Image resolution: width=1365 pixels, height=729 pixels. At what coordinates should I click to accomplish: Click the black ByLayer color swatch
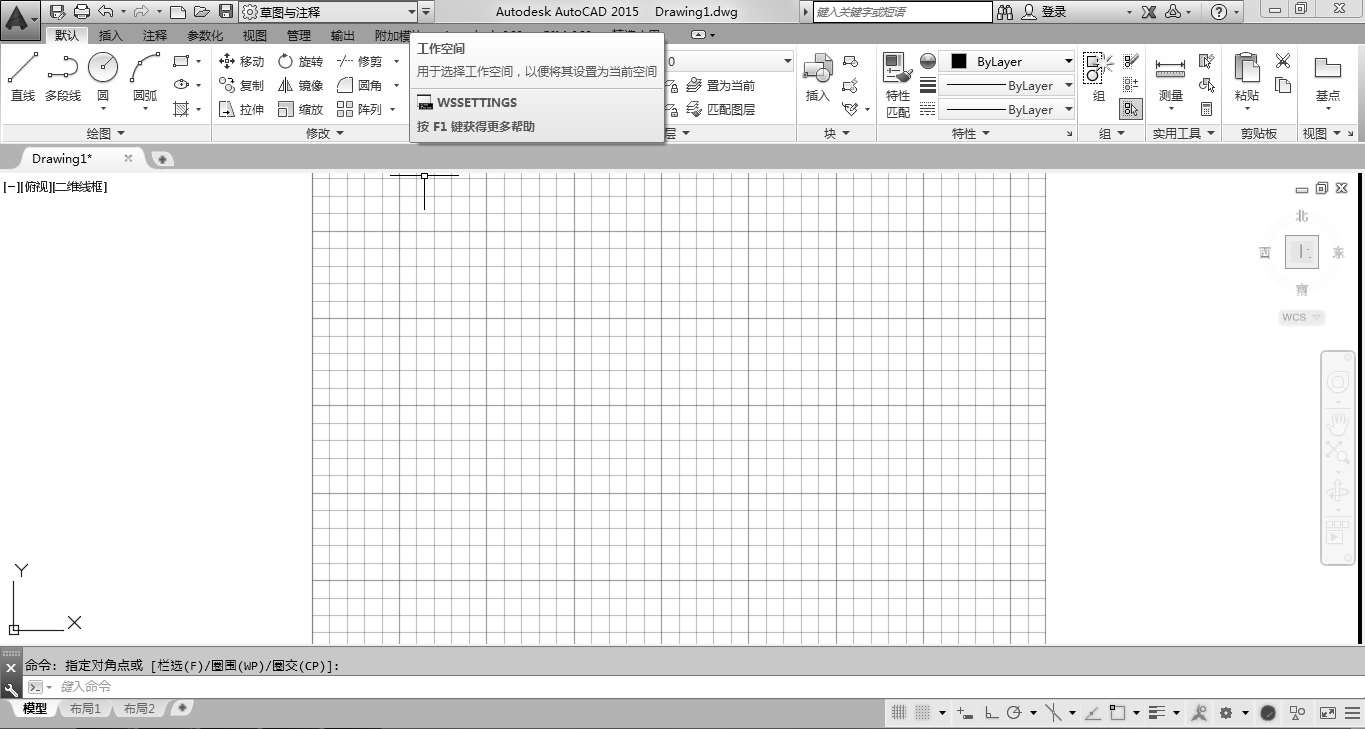(959, 61)
